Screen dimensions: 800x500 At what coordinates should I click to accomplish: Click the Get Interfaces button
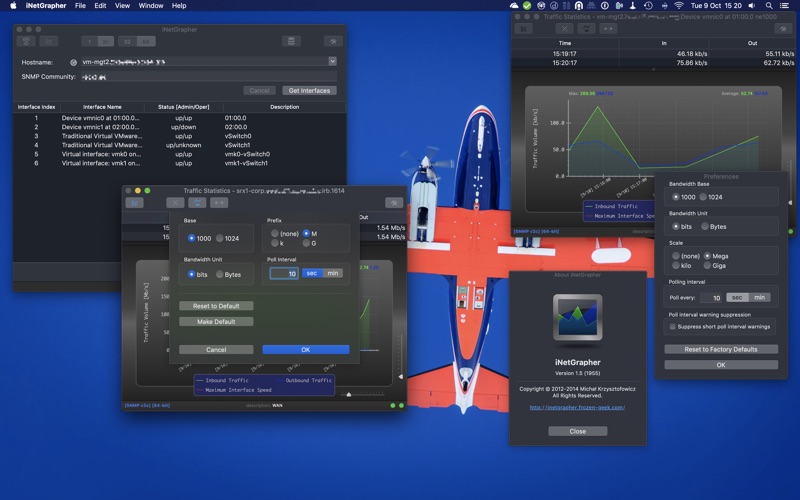click(309, 90)
